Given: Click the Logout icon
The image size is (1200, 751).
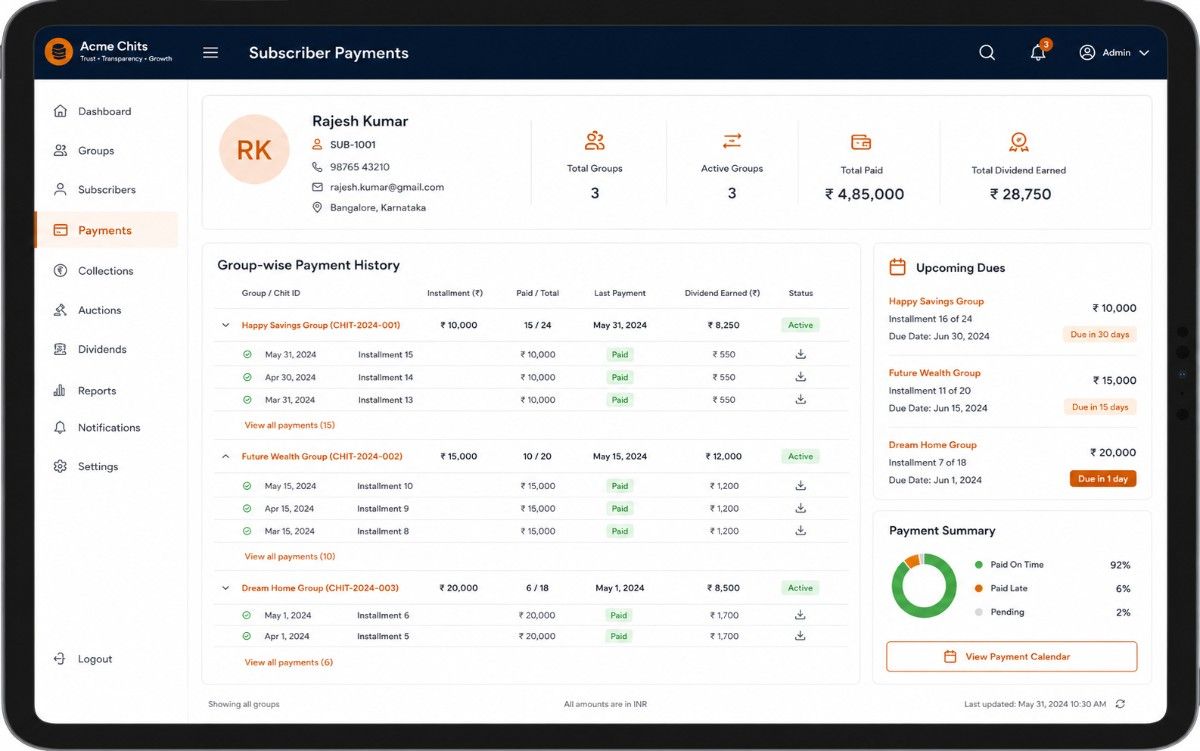Looking at the screenshot, I should [60, 659].
